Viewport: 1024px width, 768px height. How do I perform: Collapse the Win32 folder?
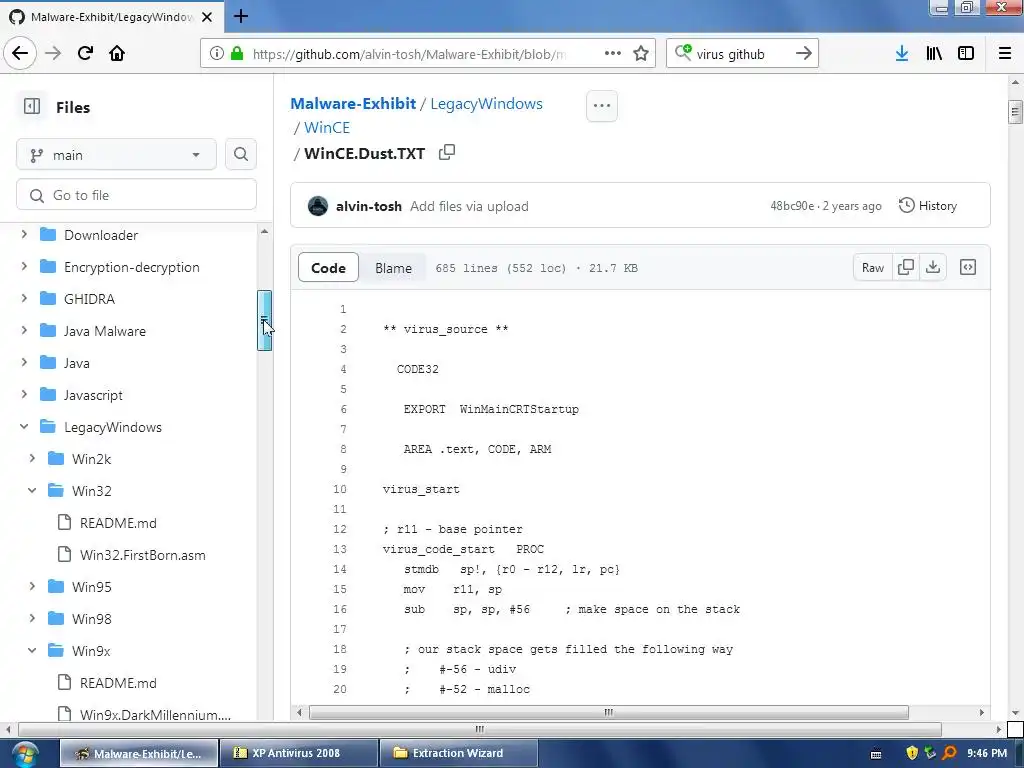pos(32,490)
